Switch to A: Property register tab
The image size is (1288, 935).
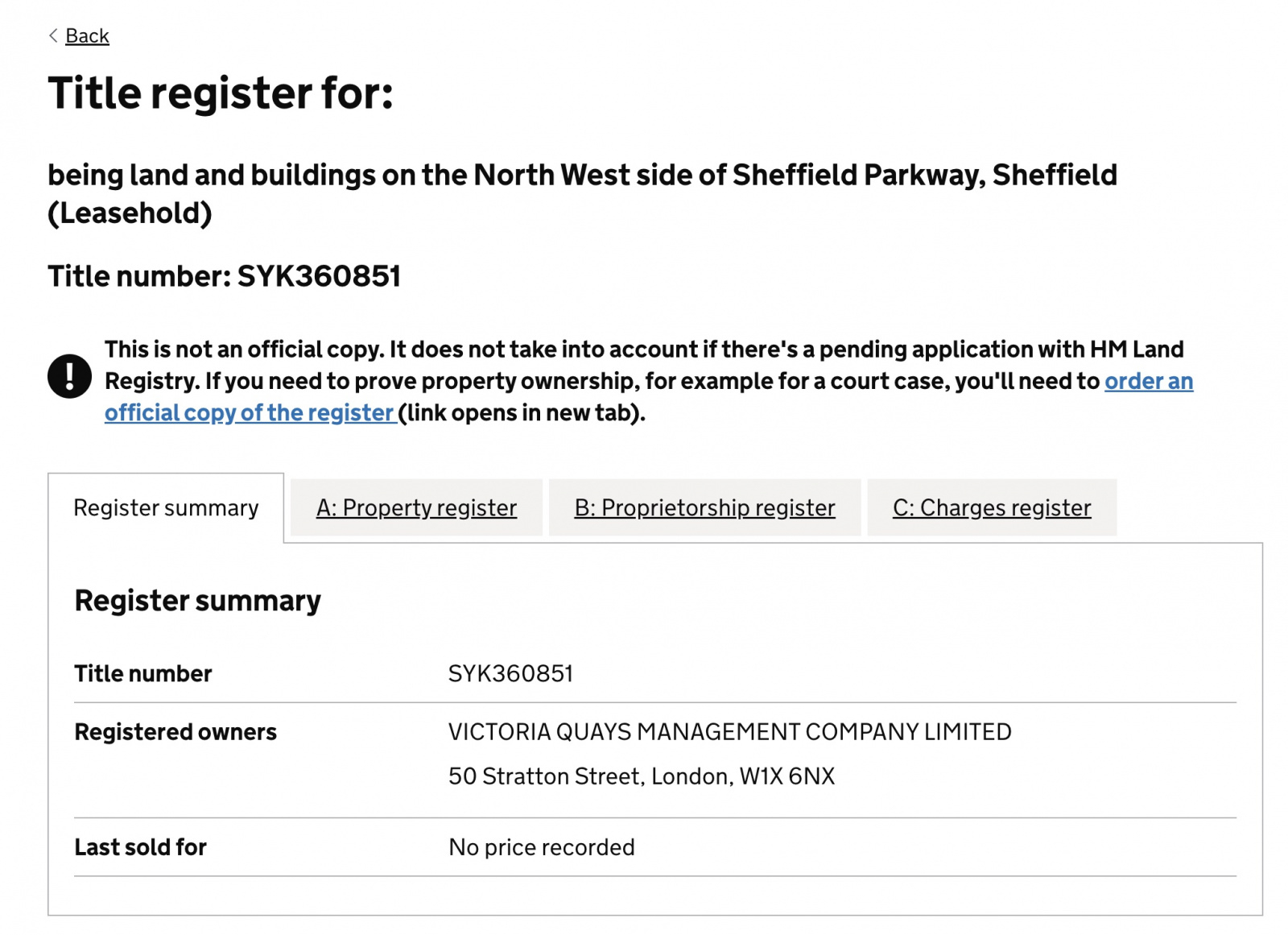click(416, 508)
